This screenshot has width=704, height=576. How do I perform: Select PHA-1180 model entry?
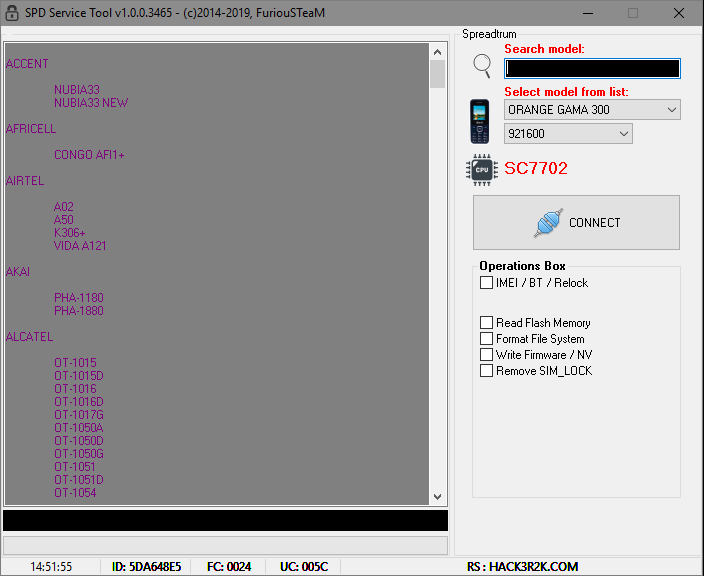click(x=79, y=298)
